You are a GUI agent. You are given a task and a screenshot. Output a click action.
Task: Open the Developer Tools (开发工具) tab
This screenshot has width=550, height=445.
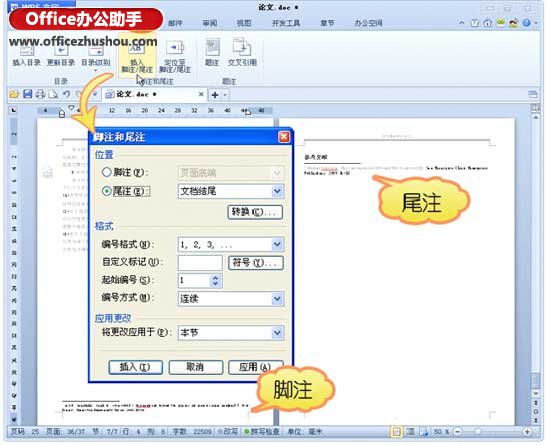coord(286,23)
